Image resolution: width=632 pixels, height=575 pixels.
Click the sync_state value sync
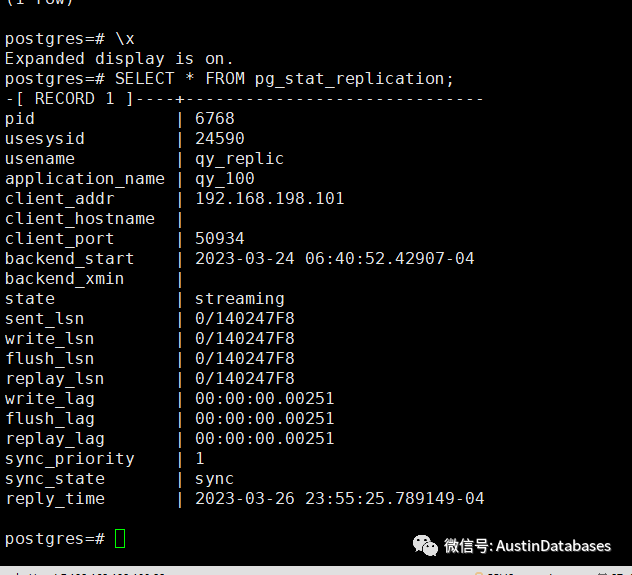click(214, 478)
